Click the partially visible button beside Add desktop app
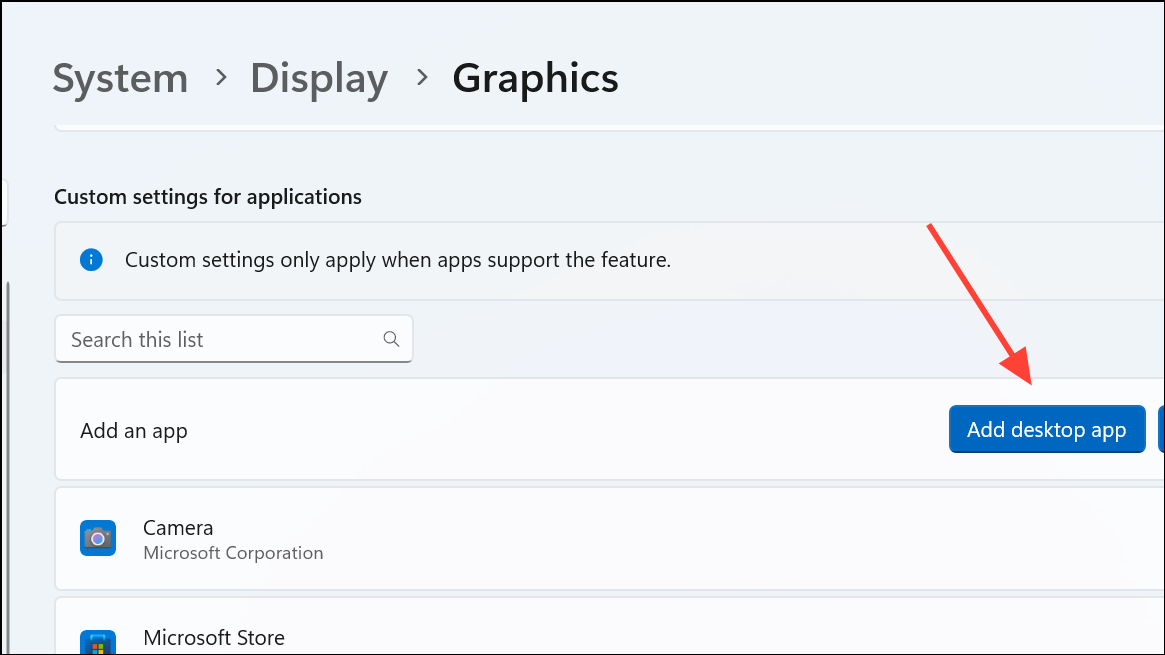 [1160, 430]
